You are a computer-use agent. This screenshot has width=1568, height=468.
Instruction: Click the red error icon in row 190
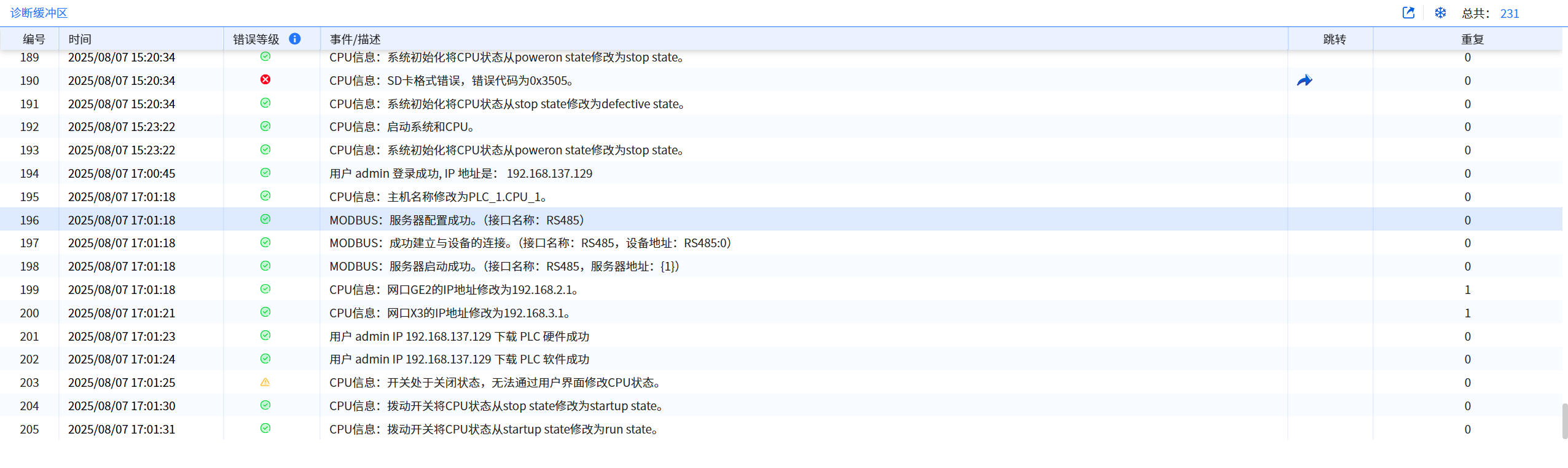tap(265, 80)
